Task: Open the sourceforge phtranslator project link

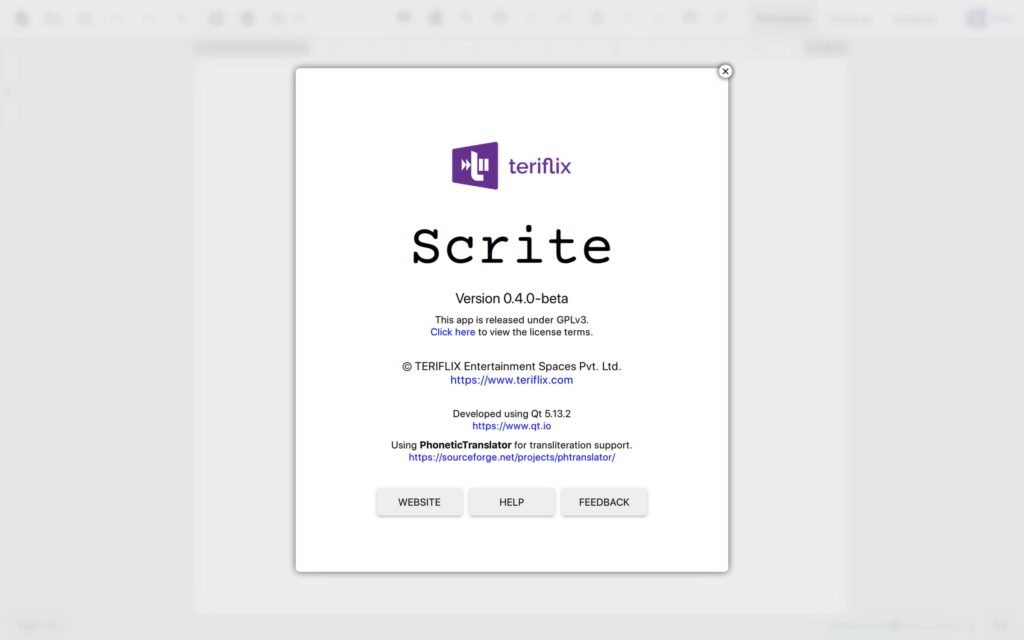Action: pos(511,457)
